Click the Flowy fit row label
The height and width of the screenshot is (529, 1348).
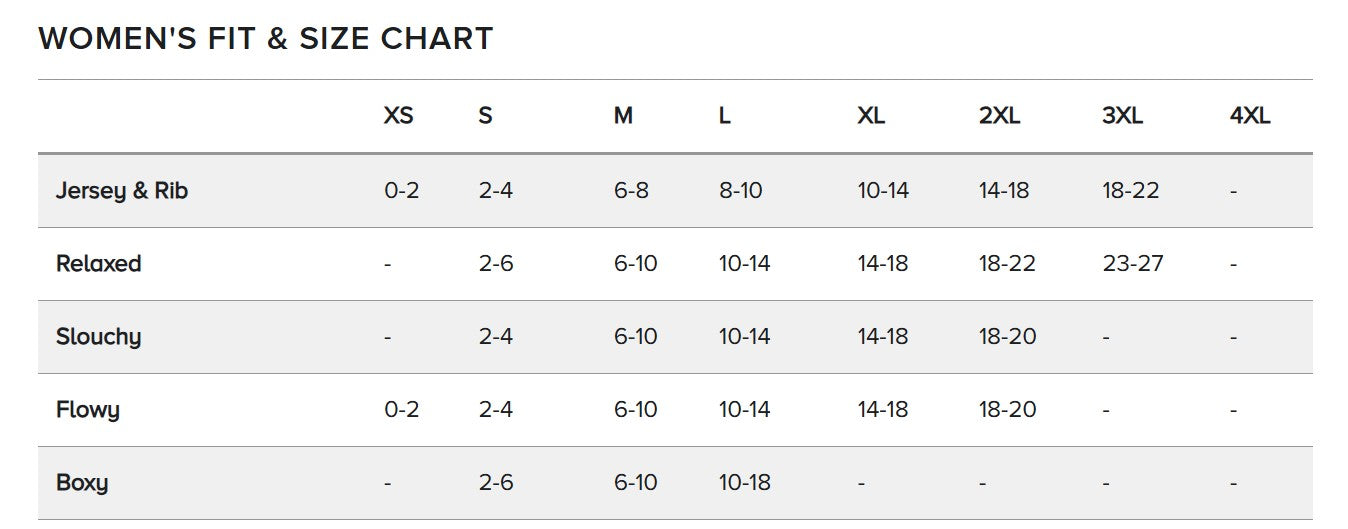[88, 410]
